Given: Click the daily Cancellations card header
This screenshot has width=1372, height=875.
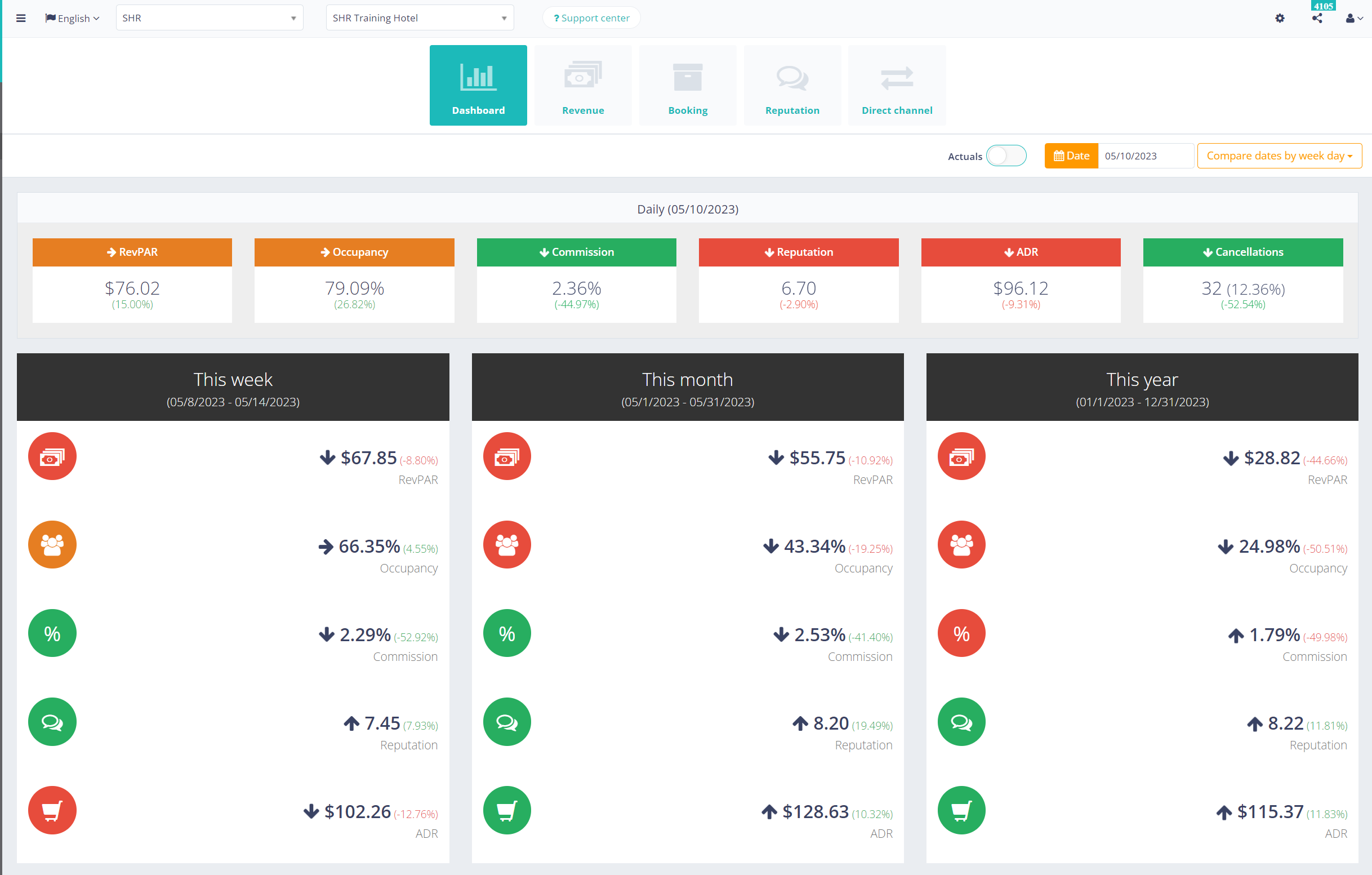Looking at the screenshot, I should tap(1242, 252).
